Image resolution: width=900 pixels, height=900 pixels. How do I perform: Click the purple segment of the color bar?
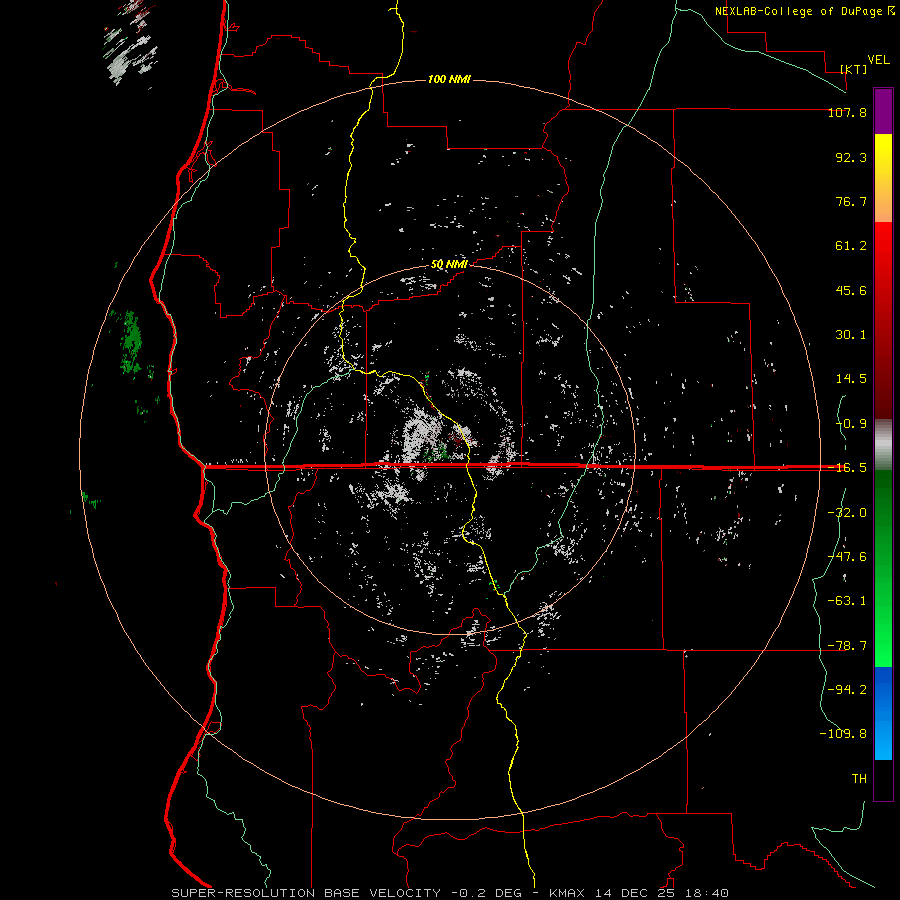click(883, 111)
